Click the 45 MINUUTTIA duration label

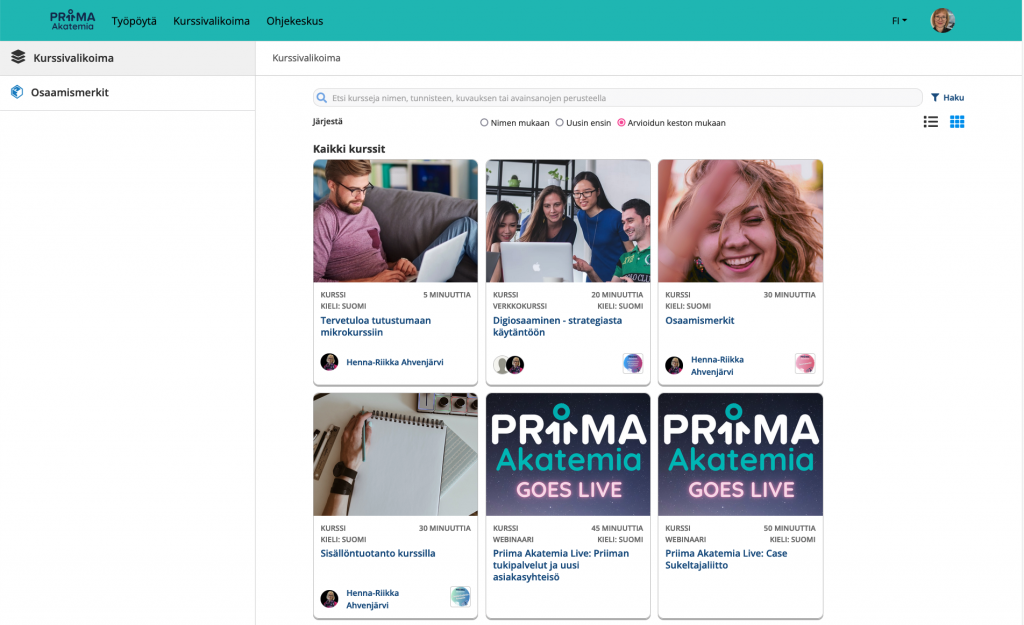click(x=617, y=528)
